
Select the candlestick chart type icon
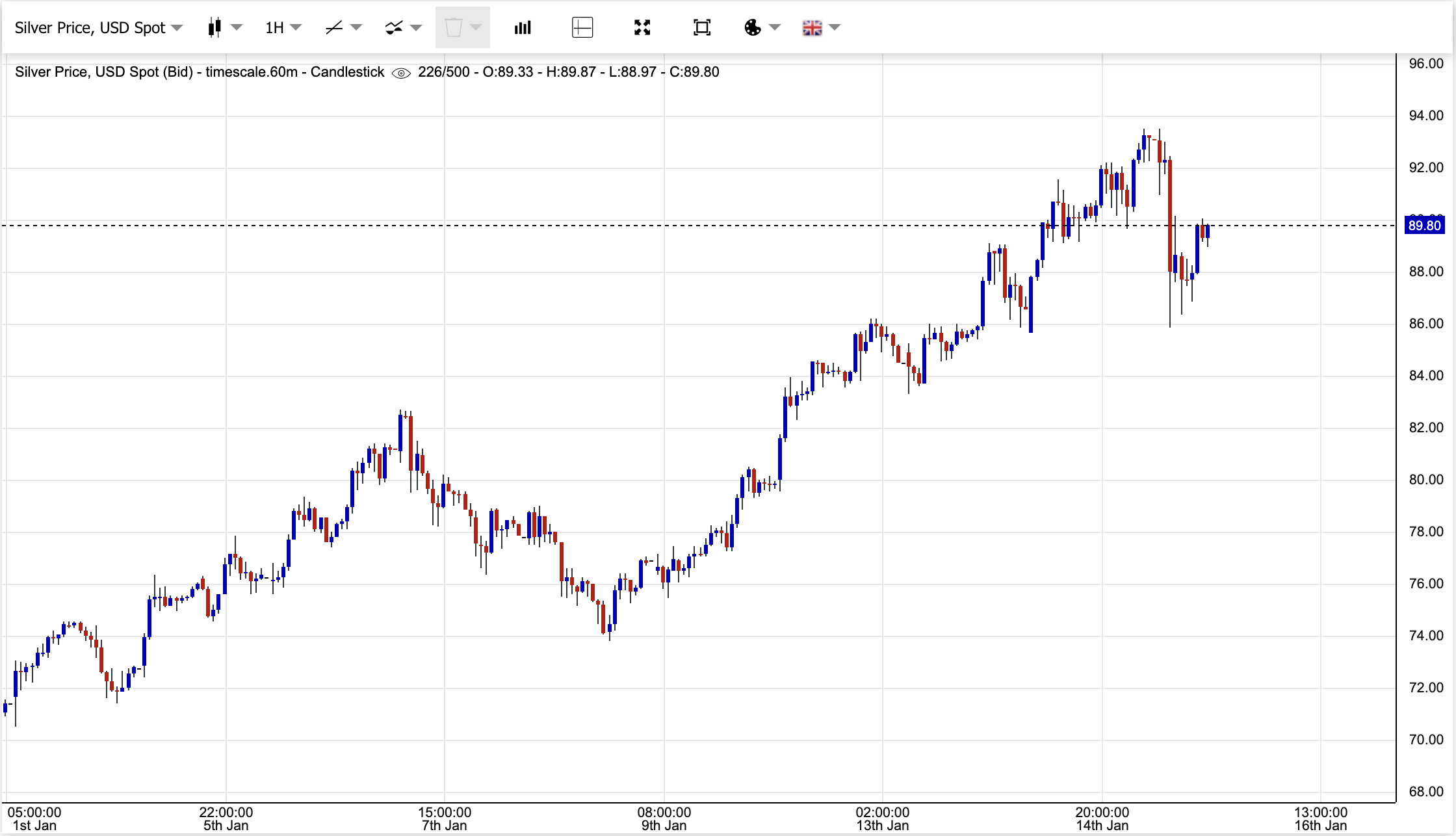click(x=216, y=27)
